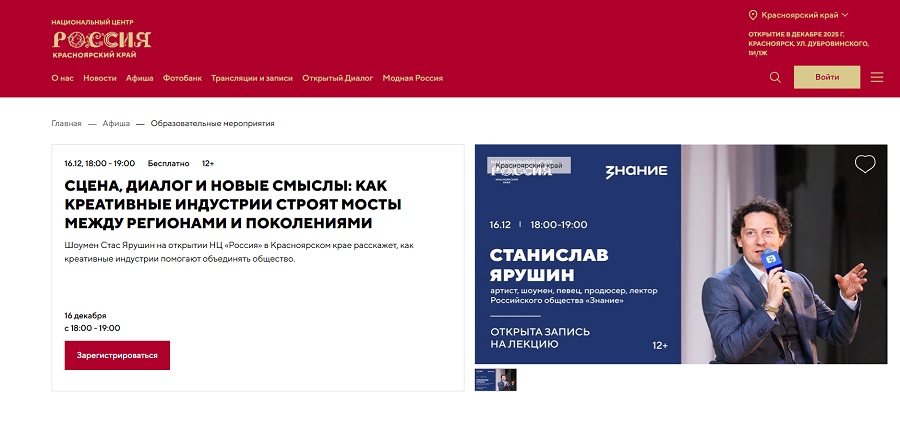Toggle the heart favorite icon on banner

tap(865, 164)
